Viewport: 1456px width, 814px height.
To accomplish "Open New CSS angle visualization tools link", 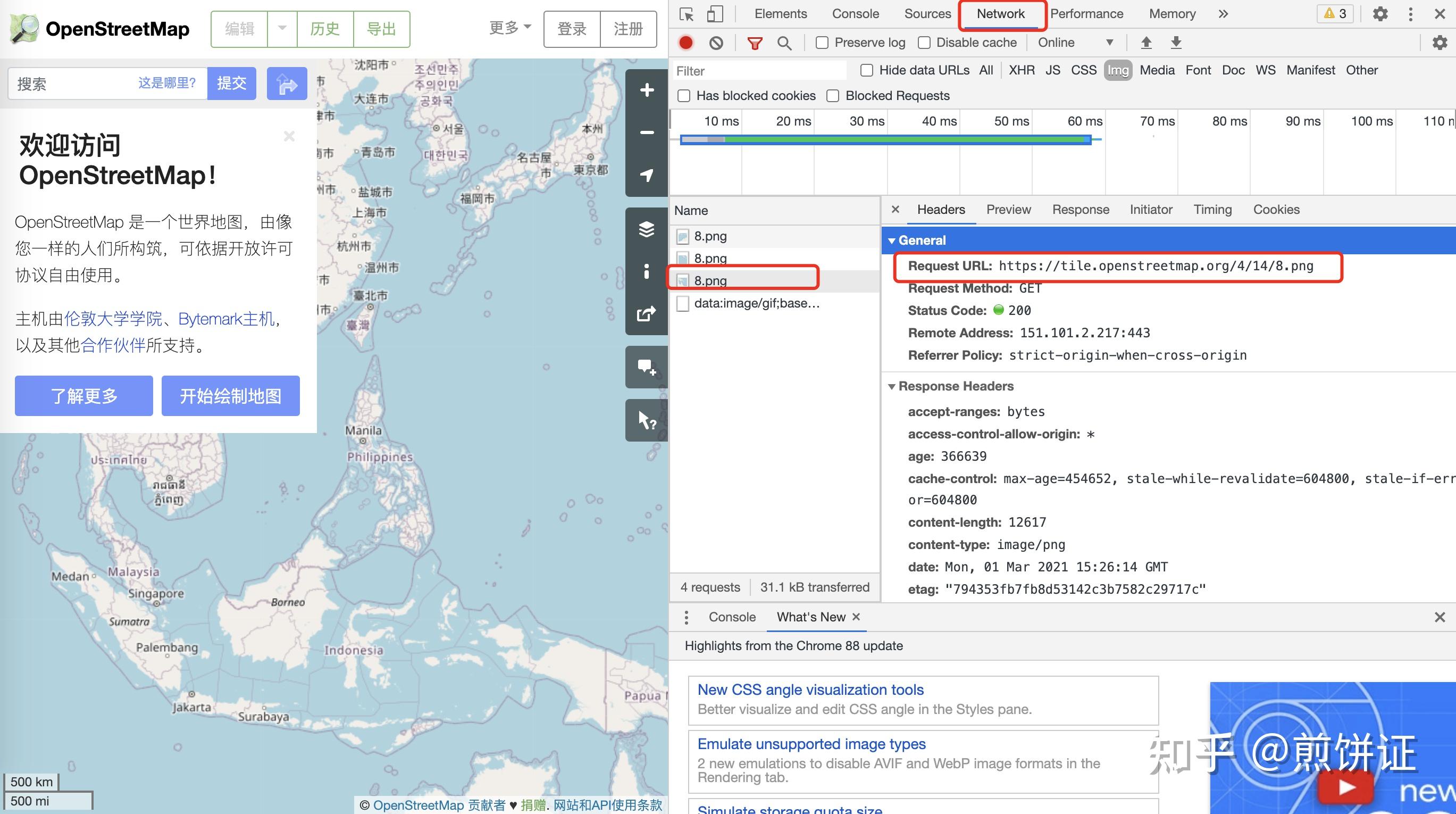I will [x=810, y=690].
